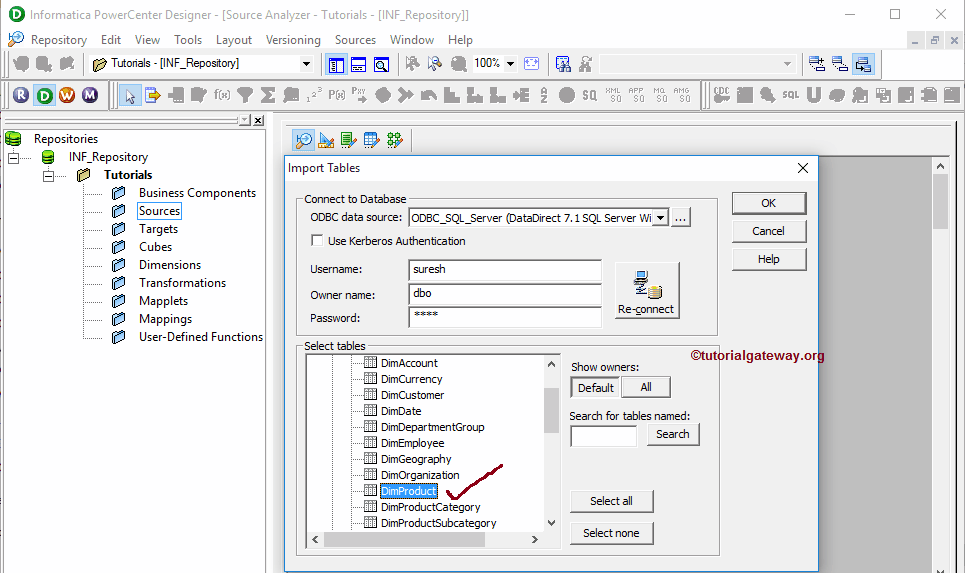Toggle Show owners to Default
The width and height of the screenshot is (965, 573).
(x=596, y=388)
